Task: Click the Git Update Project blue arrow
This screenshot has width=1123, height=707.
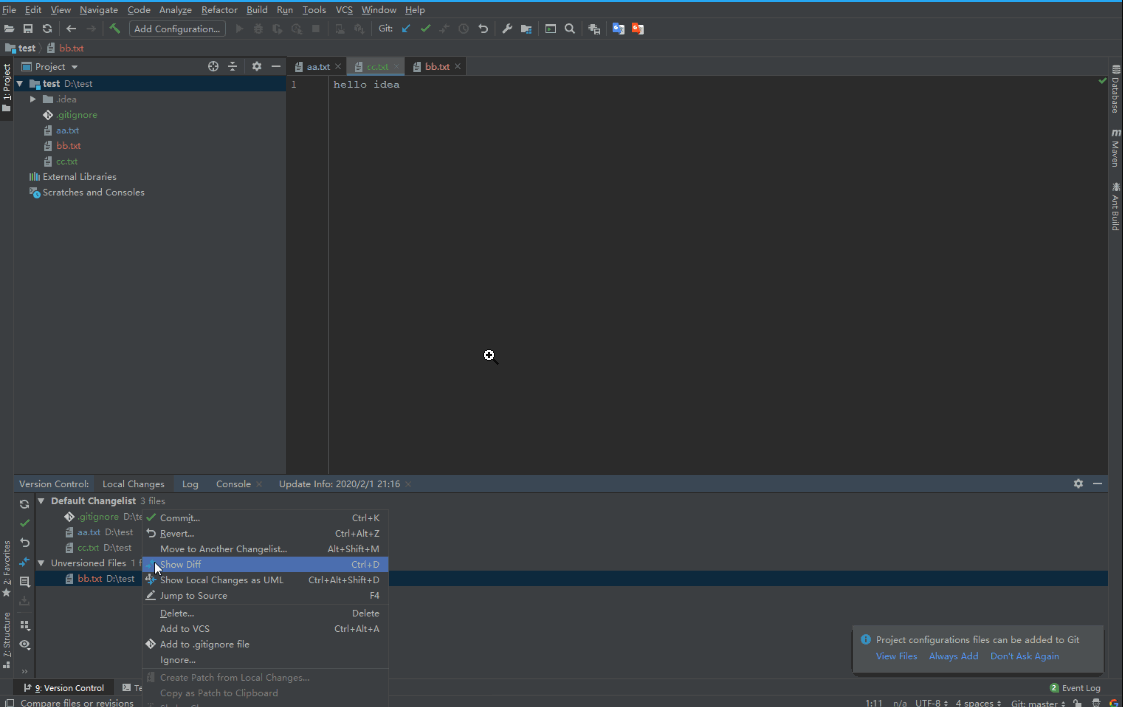Action: [406, 29]
